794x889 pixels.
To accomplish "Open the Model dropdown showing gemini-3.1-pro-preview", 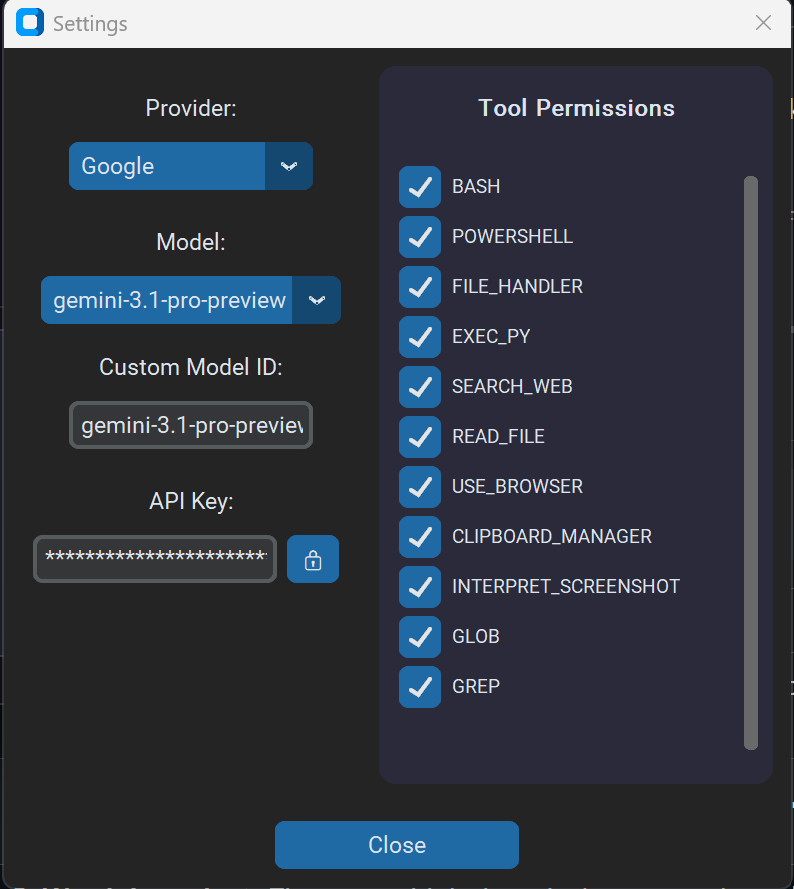I will pos(166,300).
